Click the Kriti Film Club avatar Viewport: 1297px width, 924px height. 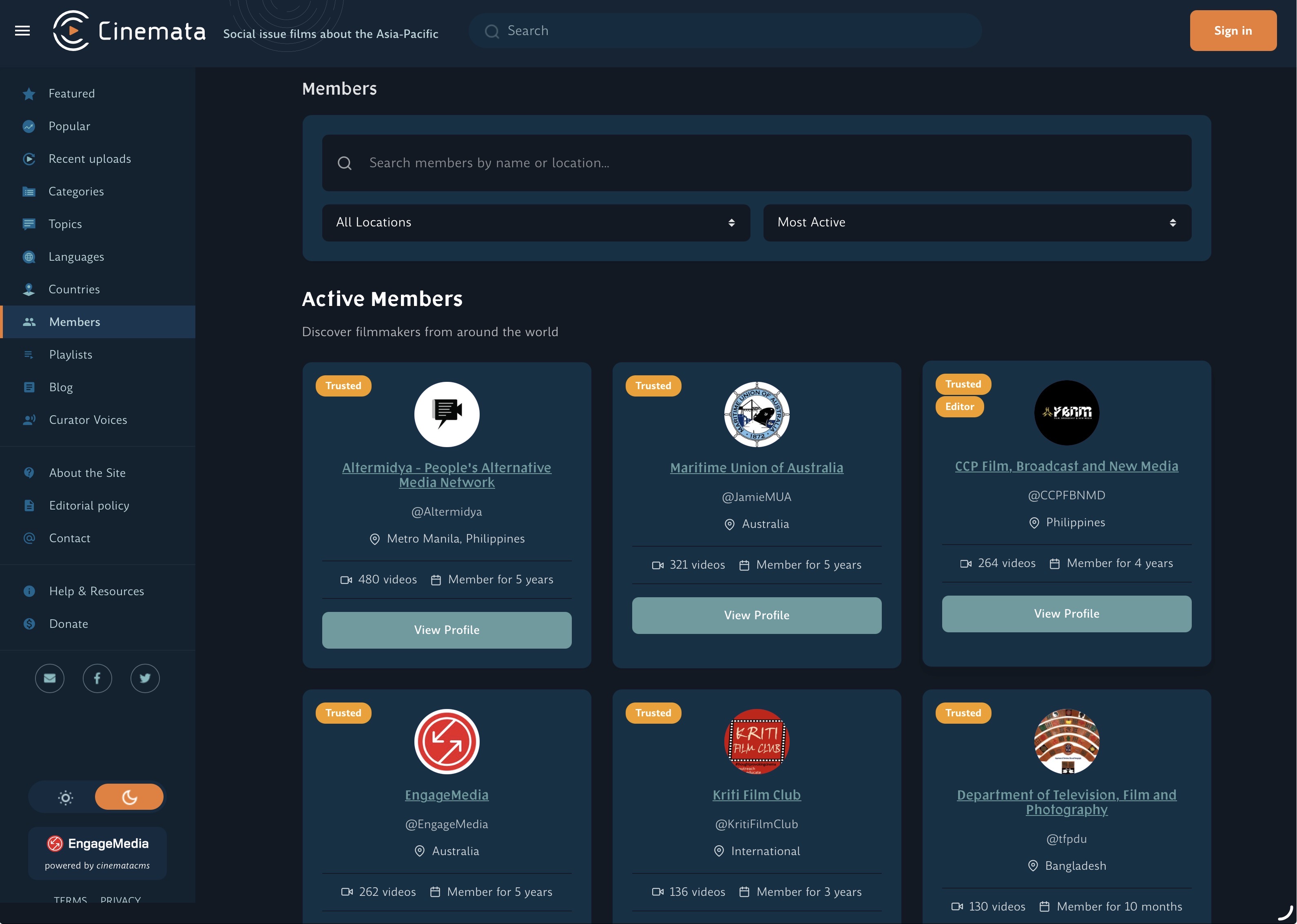tap(756, 741)
